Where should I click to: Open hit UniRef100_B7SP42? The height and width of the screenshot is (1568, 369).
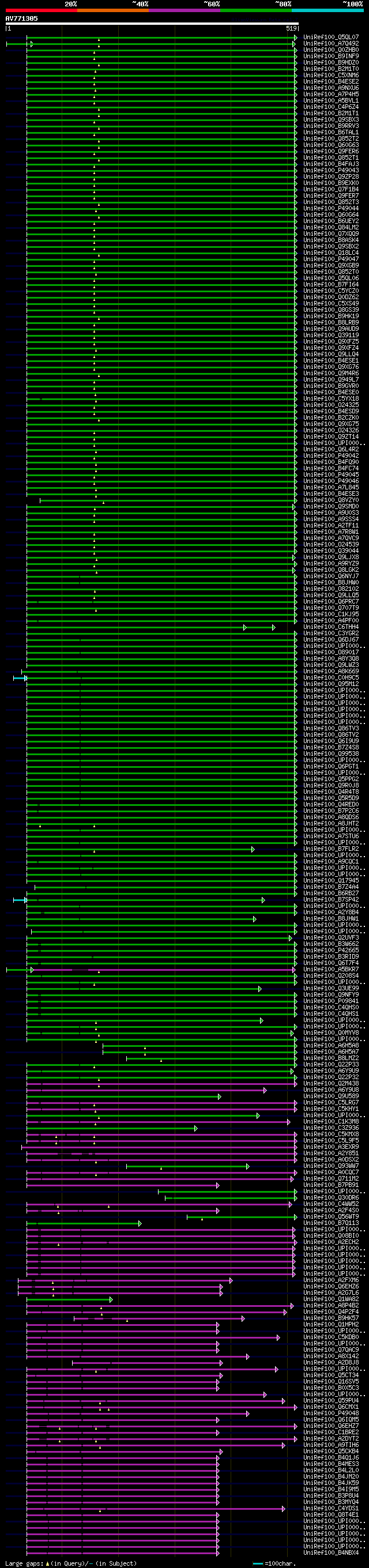(332, 900)
